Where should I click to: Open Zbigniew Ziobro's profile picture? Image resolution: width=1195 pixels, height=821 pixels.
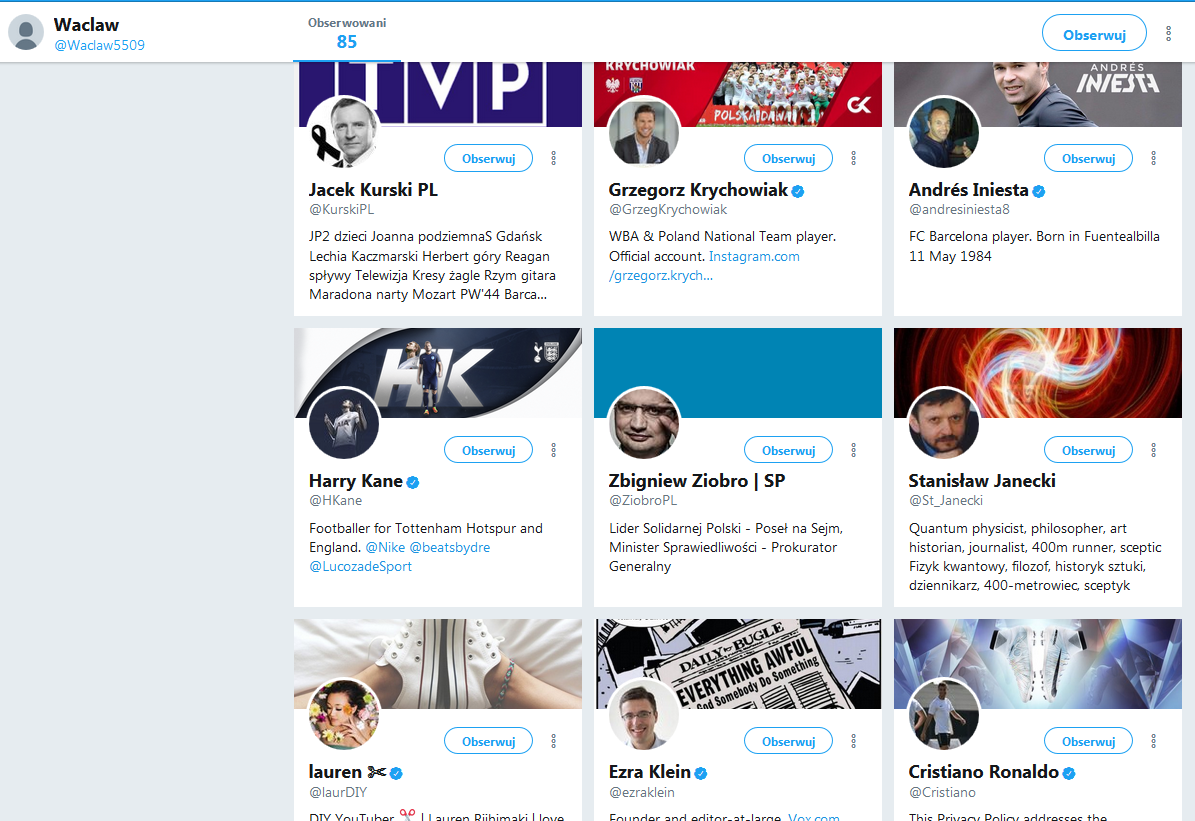644,423
